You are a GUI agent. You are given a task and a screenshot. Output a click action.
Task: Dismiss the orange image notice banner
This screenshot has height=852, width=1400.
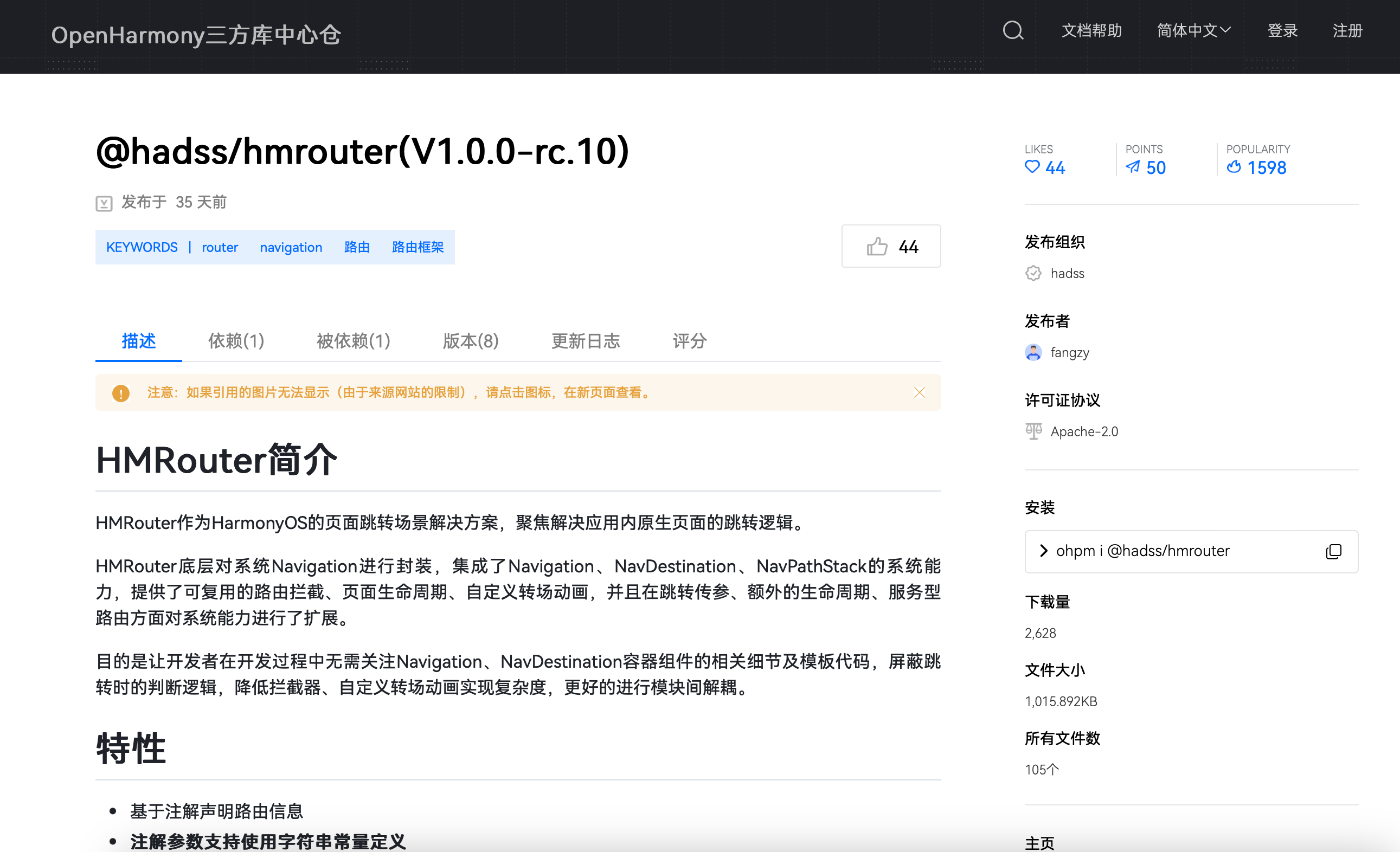click(x=919, y=392)
